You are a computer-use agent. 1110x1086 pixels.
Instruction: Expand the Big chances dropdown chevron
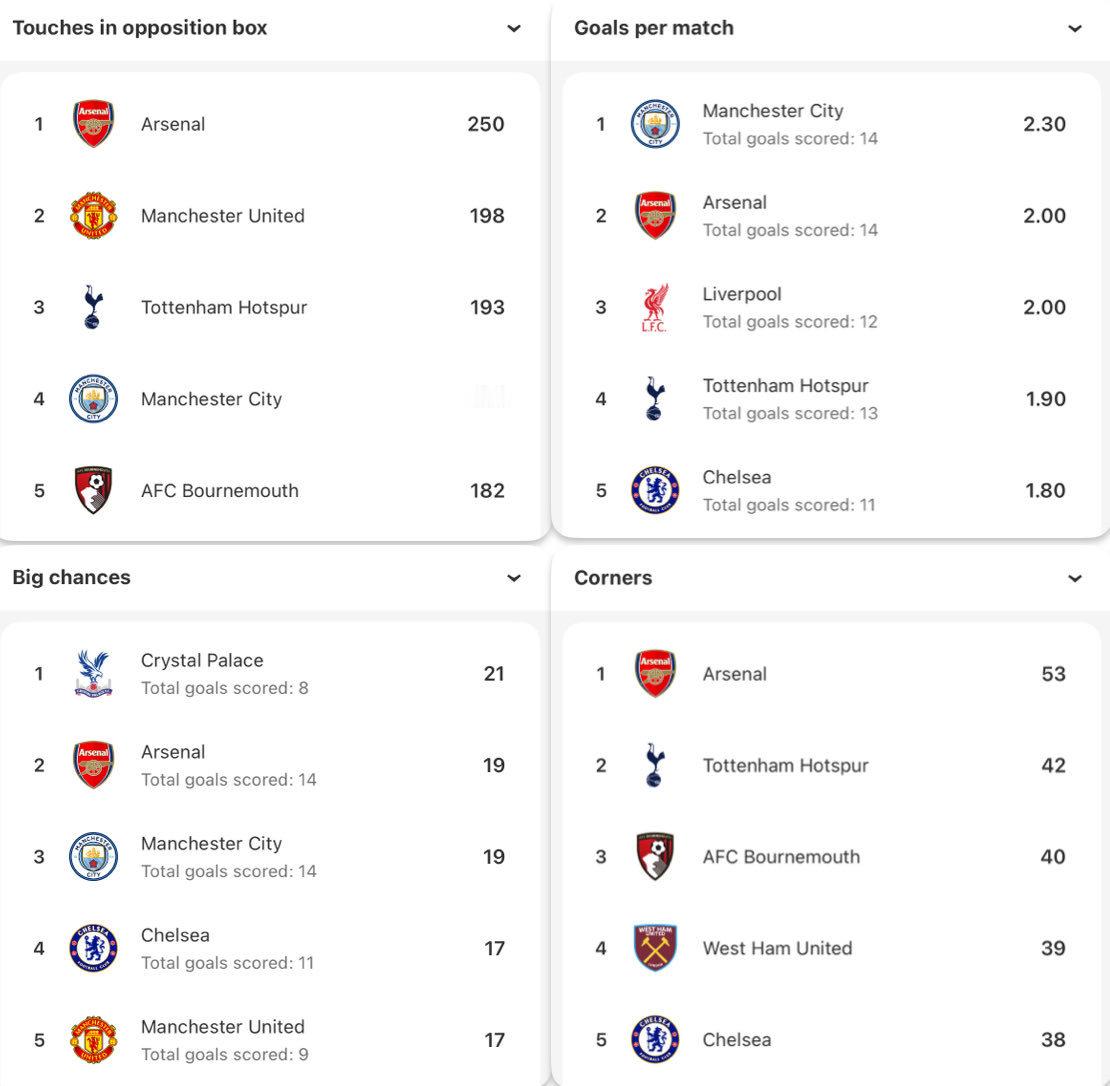pyautogui.click(x=514, y=578)
